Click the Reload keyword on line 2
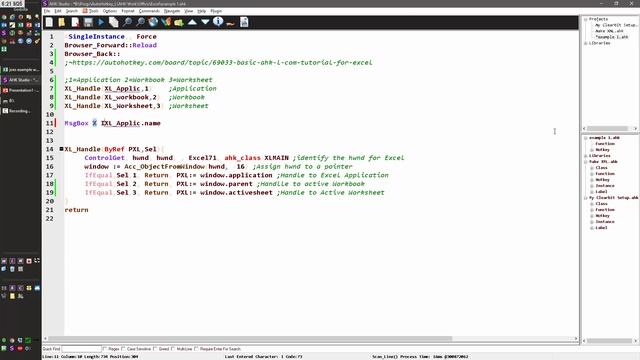 point(144,45)
